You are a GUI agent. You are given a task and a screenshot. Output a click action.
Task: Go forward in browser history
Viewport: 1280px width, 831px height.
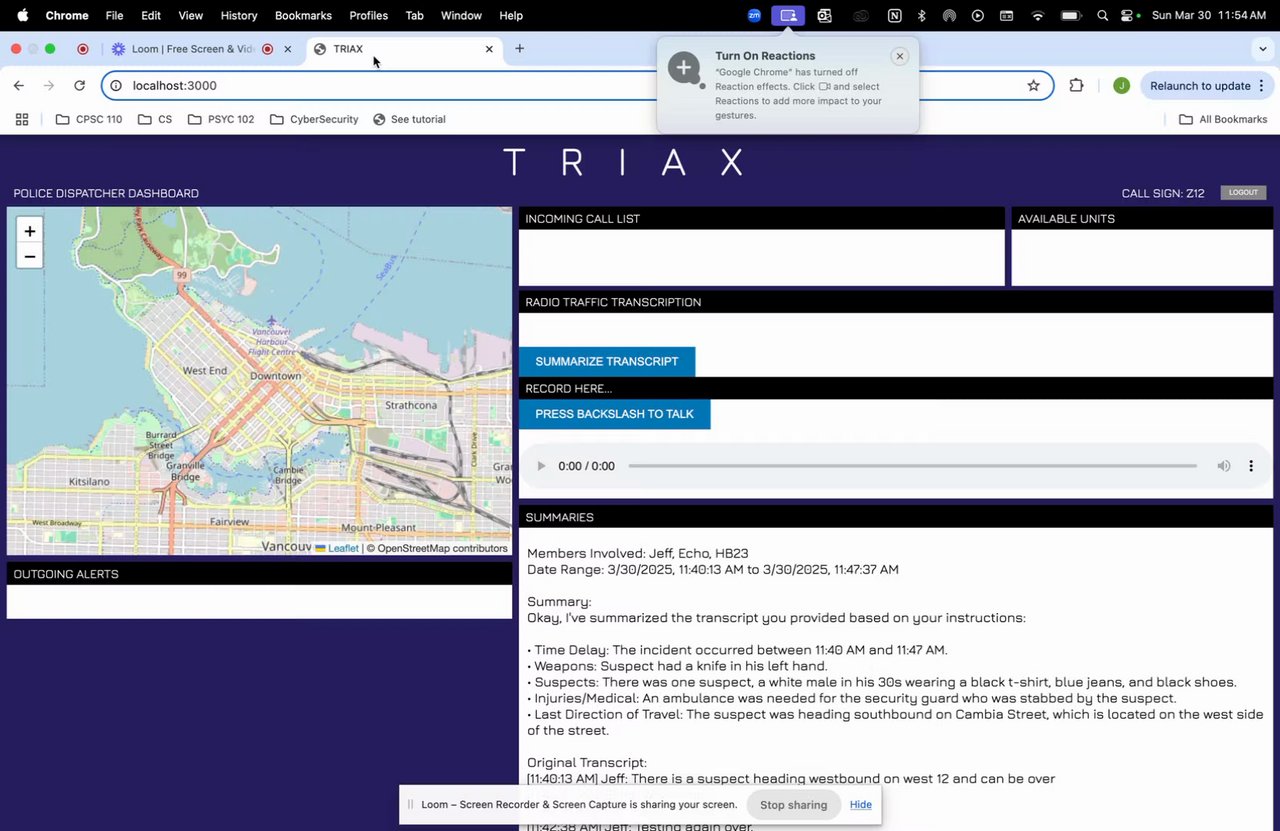coord(48,86)
